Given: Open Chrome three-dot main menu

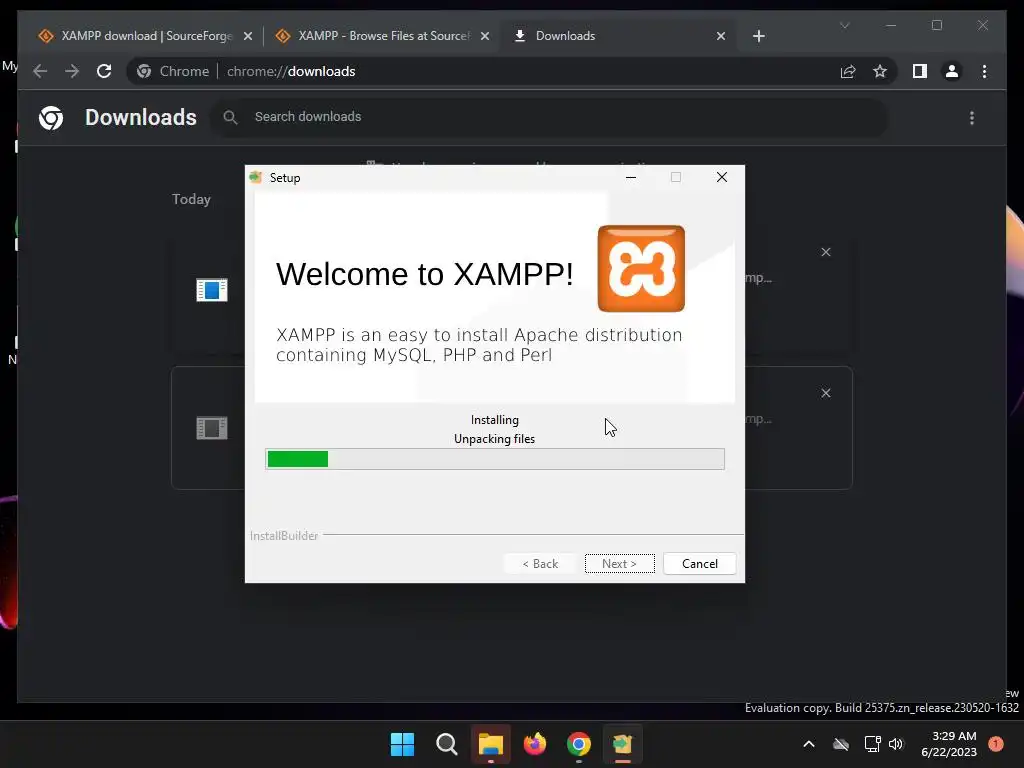Looking at the screenshot, I should (x=984, y=71).
